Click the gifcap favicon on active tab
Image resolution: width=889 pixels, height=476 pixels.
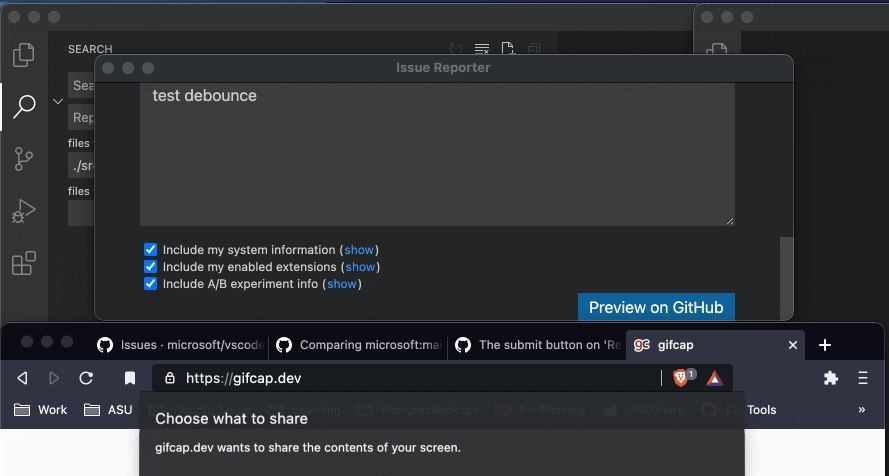(641, 345)
